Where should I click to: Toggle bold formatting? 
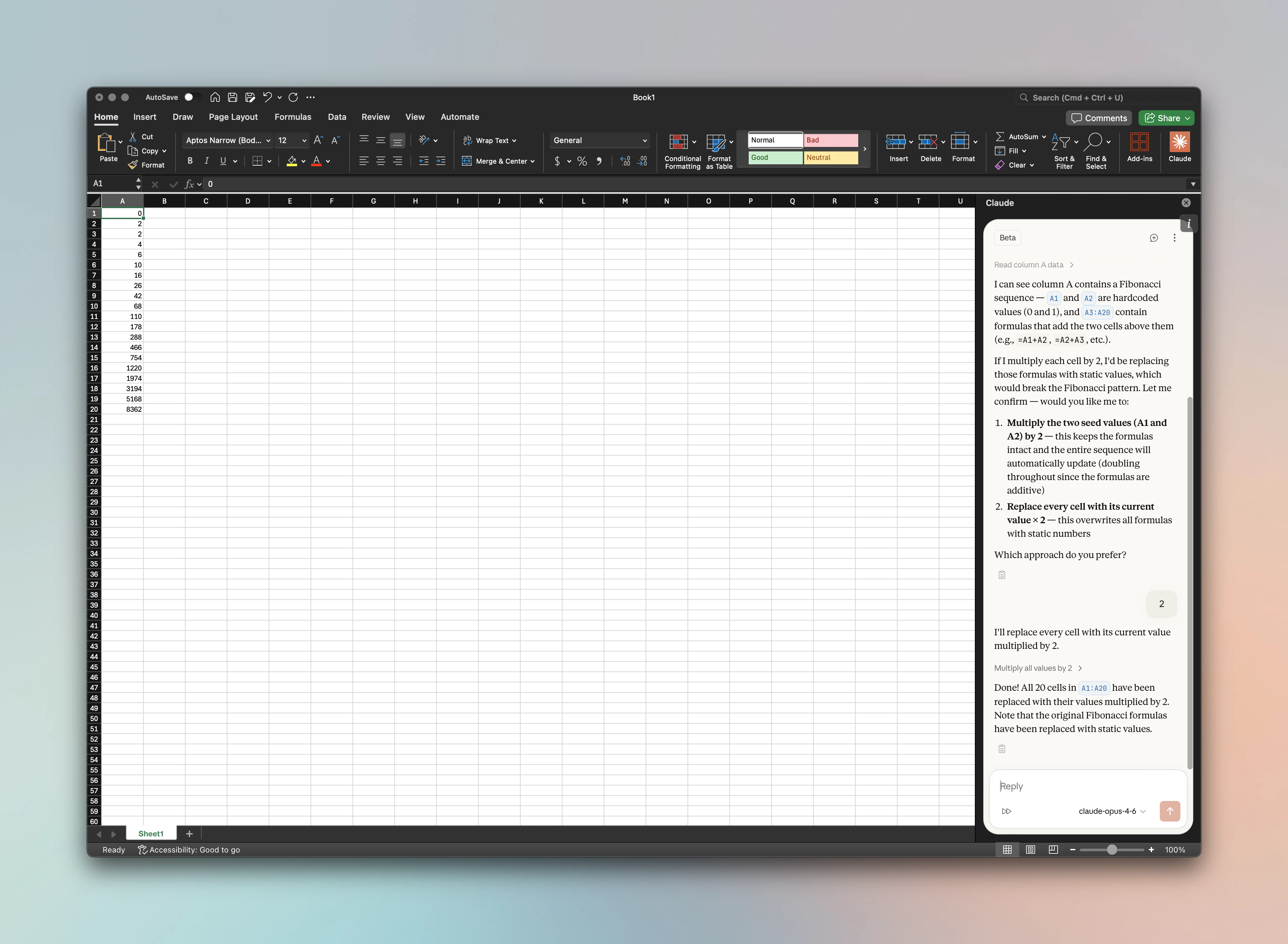(190, 161)
